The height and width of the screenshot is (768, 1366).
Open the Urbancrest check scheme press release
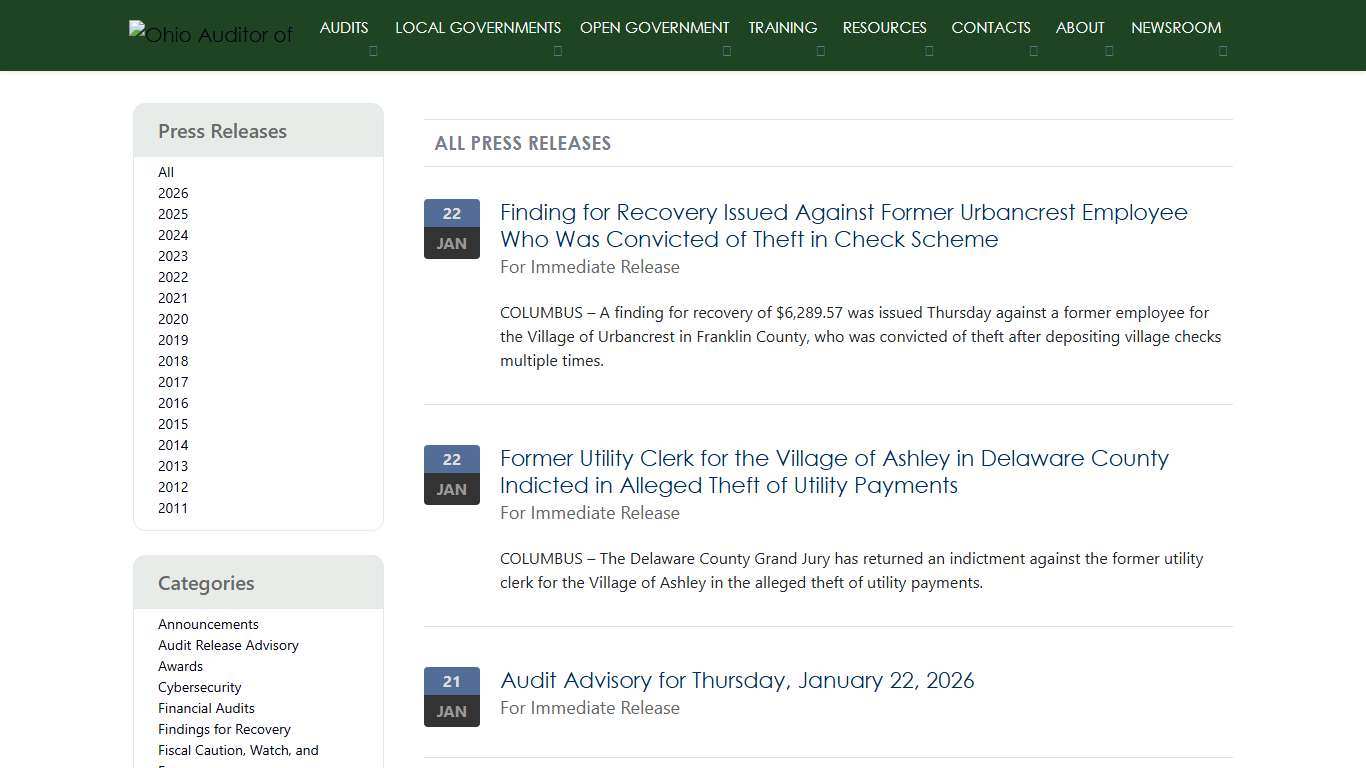[x=843, y=225]
